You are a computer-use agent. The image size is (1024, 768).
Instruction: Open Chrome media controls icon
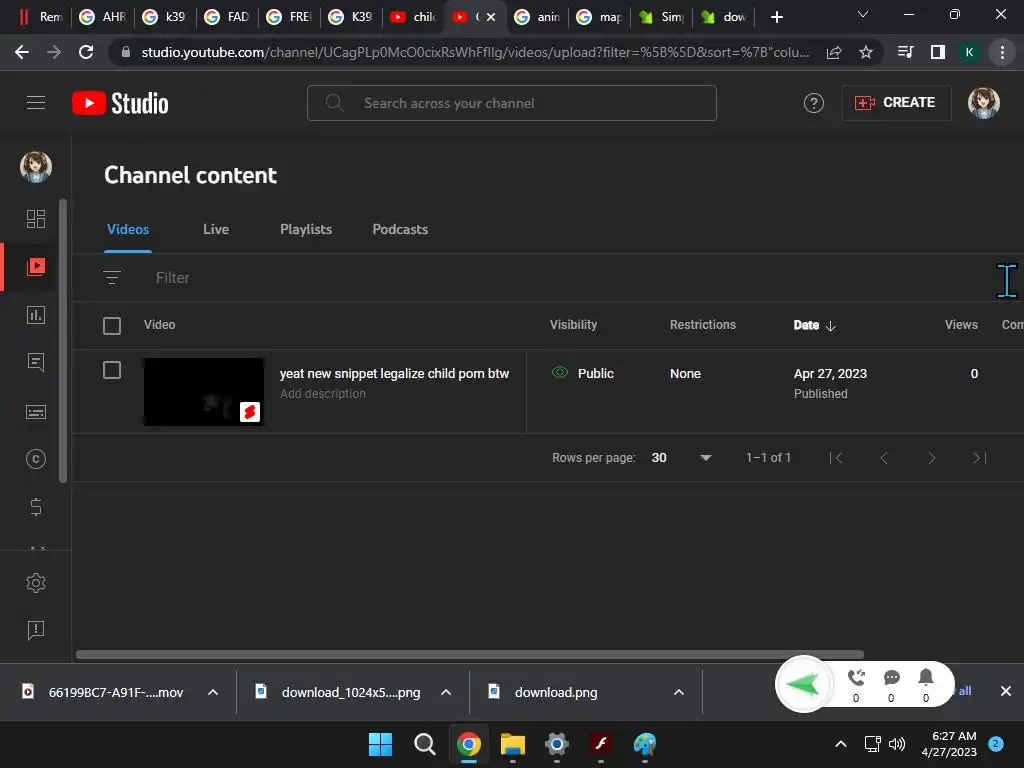905,52
